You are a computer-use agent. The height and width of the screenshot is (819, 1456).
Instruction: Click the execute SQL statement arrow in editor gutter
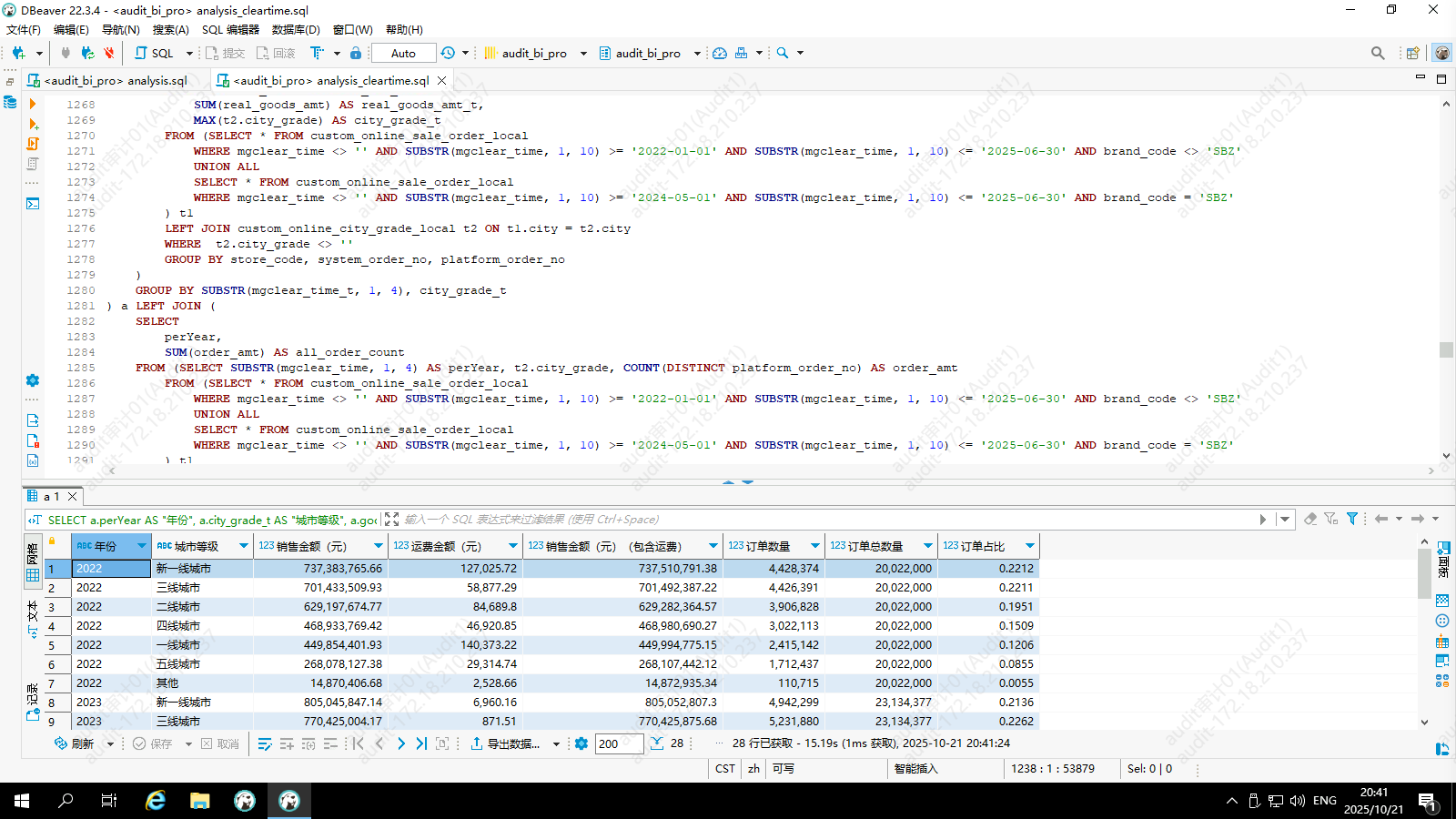coord(33,104)
